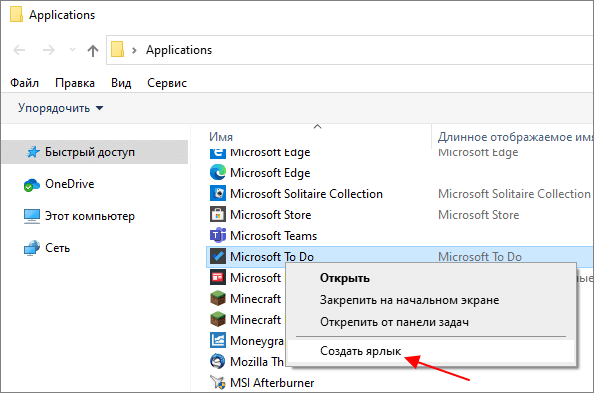This screenshot has height=393, width=594.
Task: Open the Сервис menu
Action: tap(167, 83)
